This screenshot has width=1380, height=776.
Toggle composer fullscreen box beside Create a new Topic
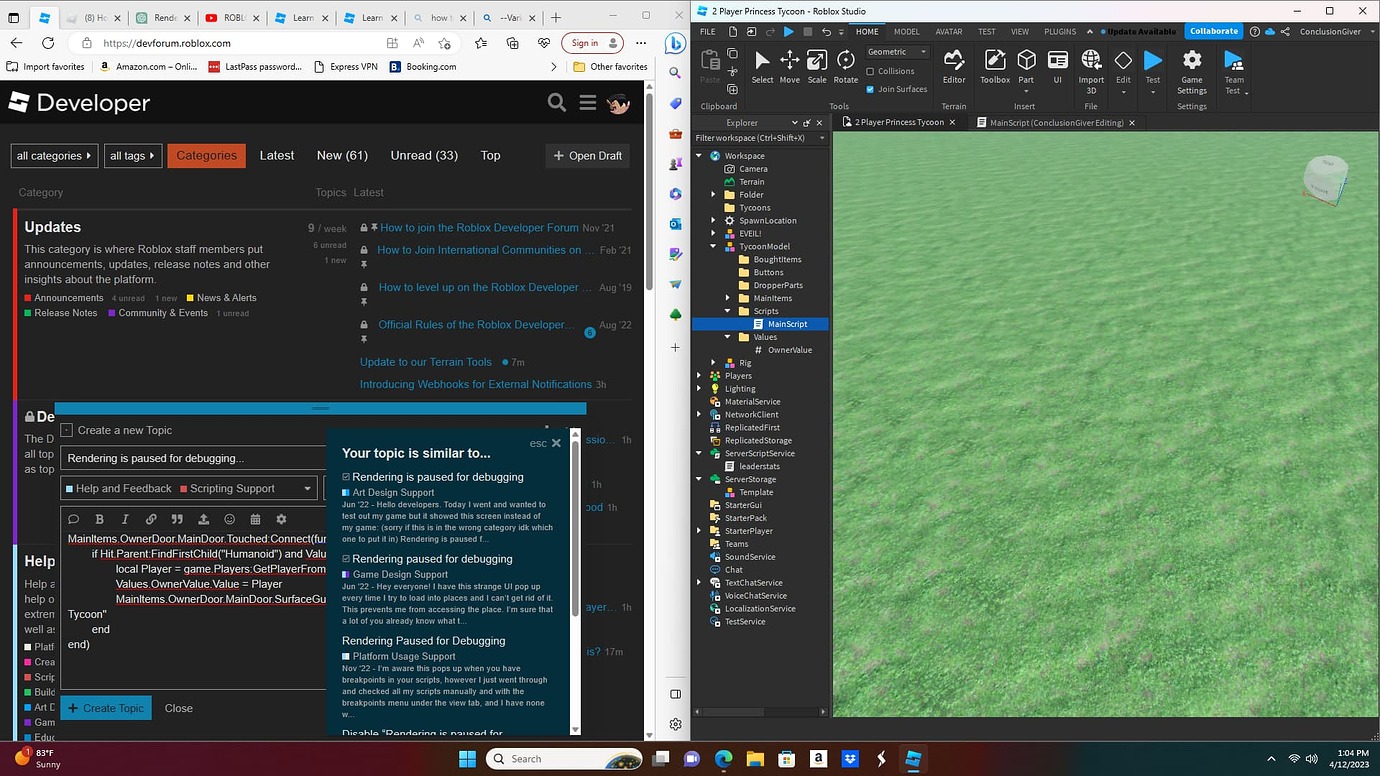[66, 430]
